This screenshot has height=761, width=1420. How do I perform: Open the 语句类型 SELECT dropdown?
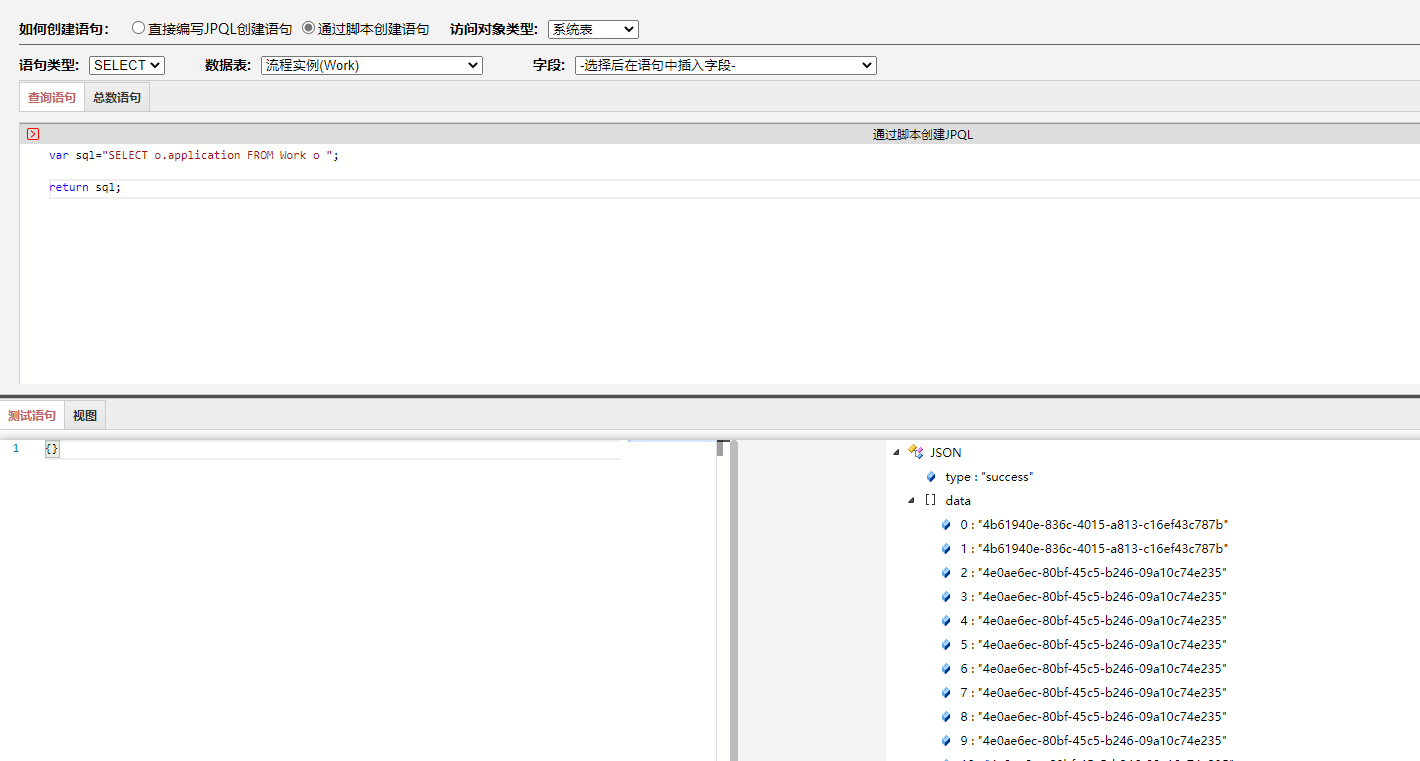127,65
